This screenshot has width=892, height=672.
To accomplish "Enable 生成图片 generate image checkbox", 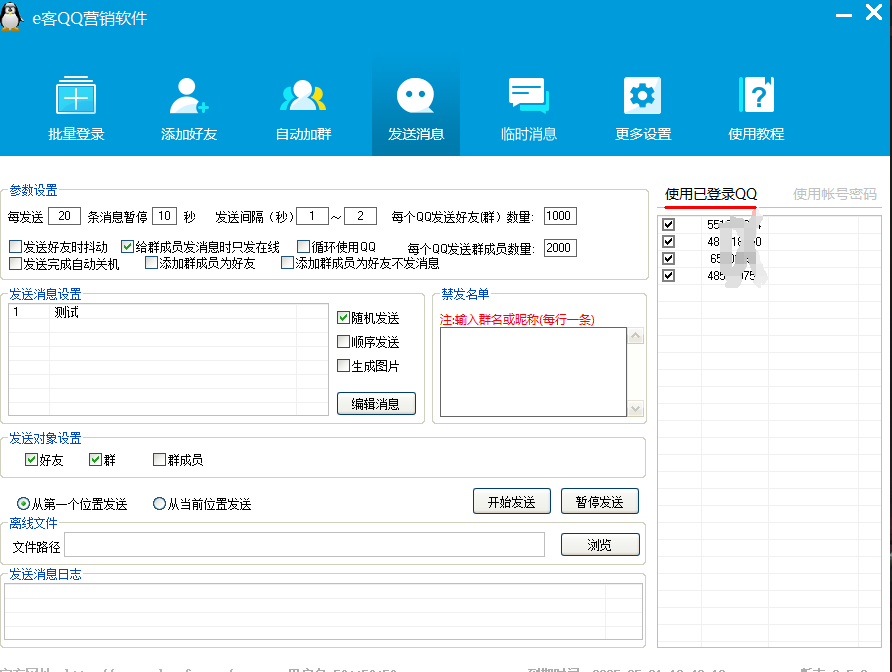I will tap(343, 365).
